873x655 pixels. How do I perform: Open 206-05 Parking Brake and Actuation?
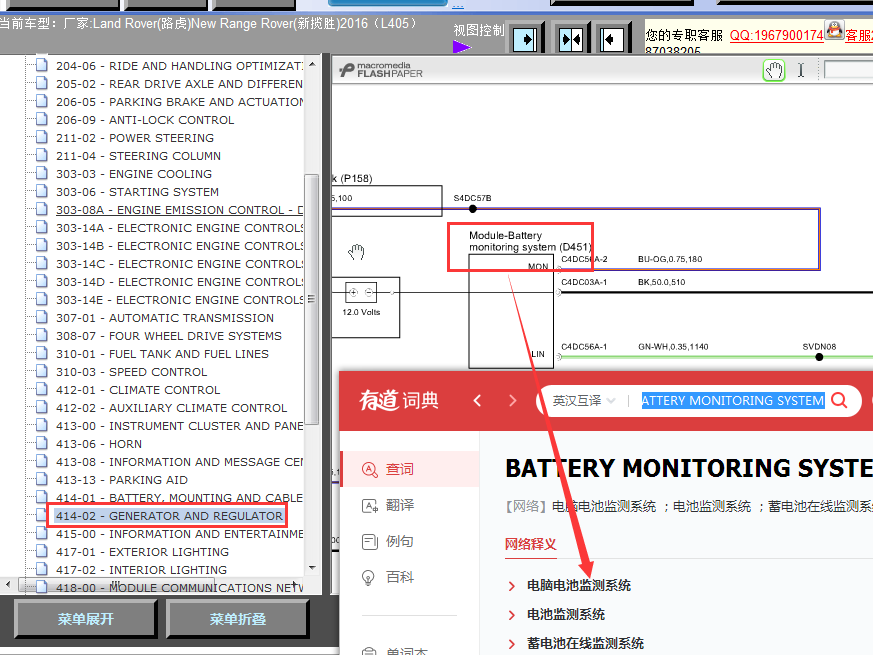click(x=179, y=102)
